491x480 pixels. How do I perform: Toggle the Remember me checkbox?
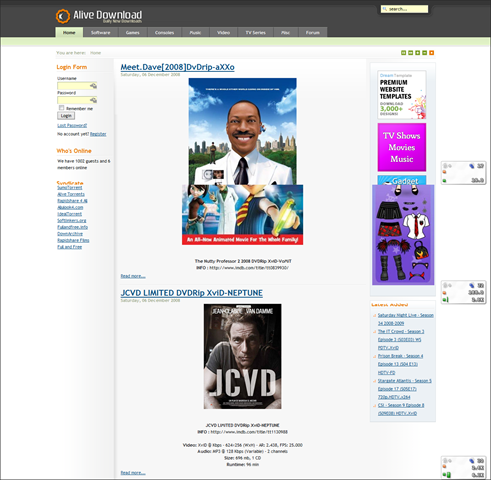(x=61, y=108)
